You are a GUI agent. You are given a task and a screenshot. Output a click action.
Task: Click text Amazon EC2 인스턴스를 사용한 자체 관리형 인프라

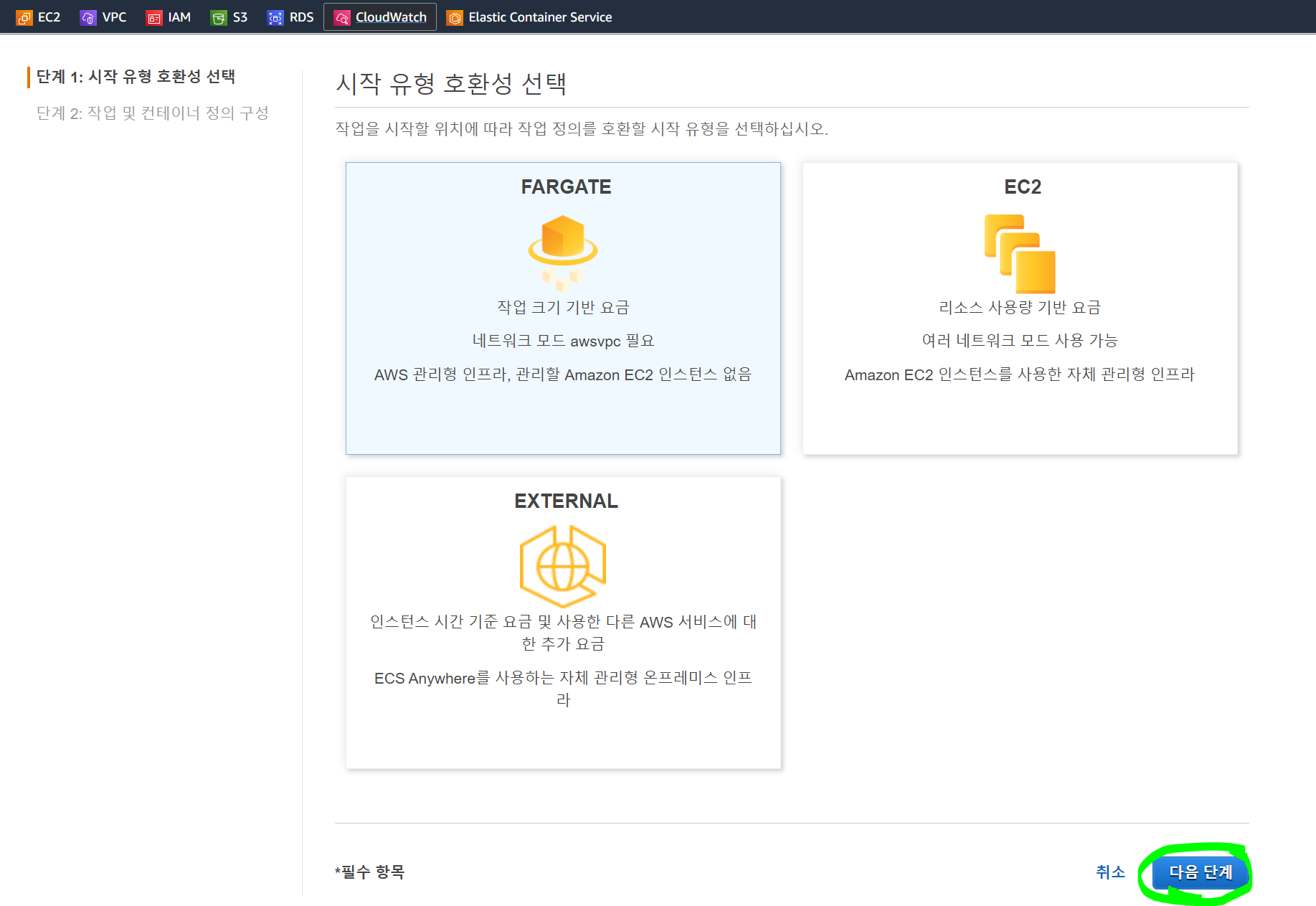[x=1020, y=374]
